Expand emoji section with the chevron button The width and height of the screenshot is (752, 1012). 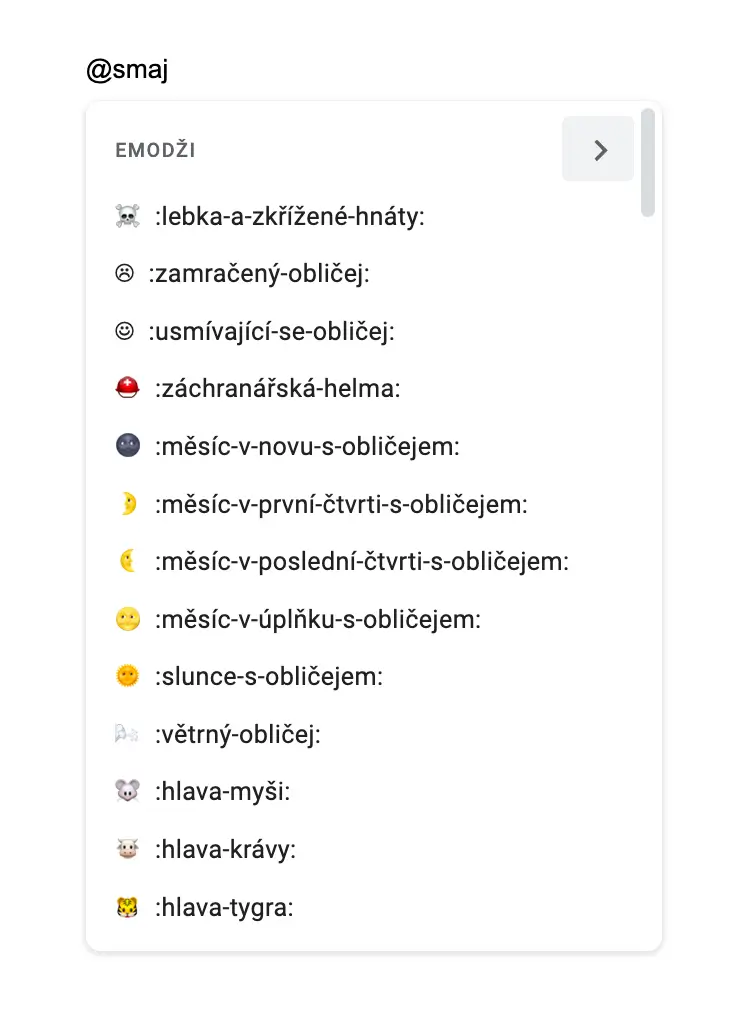point(598,150)
